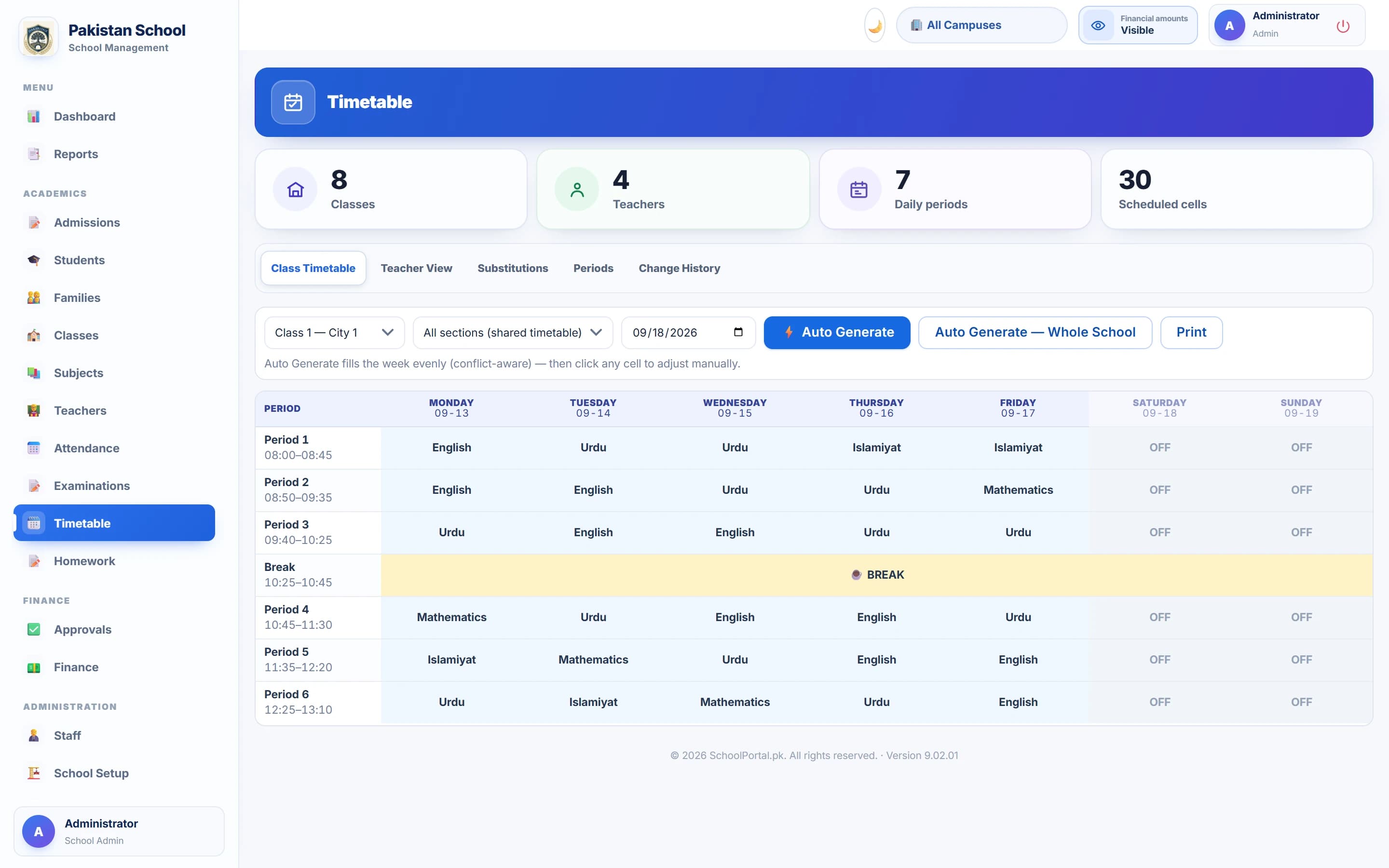
Task: Click Wednesday Period 6 Mathematics cell
Action: coord(735,702)
